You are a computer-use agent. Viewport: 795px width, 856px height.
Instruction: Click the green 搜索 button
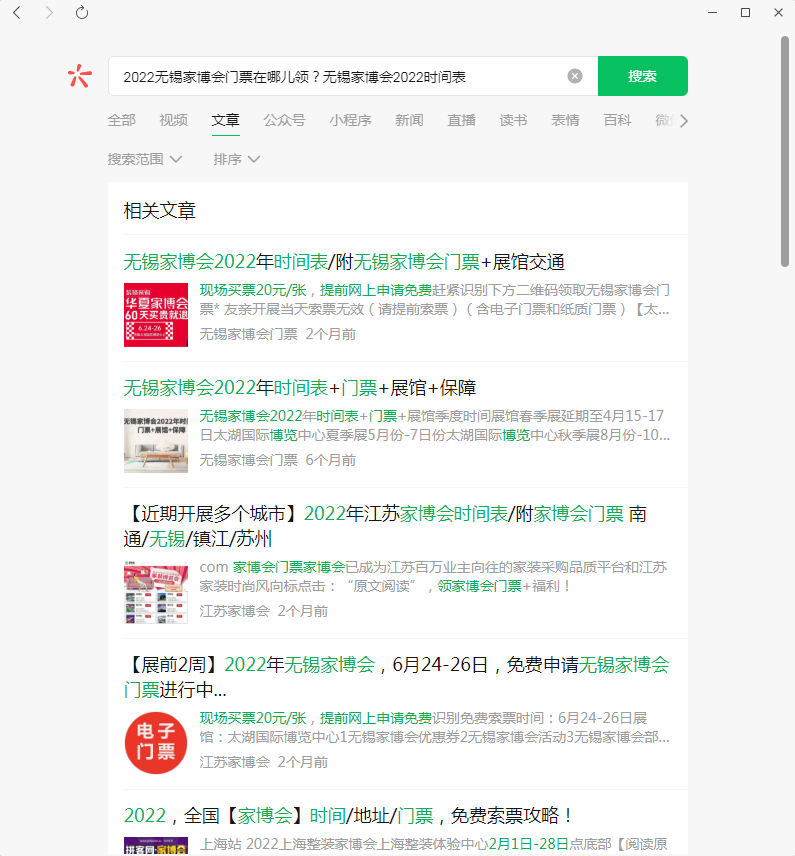[643, 76]
